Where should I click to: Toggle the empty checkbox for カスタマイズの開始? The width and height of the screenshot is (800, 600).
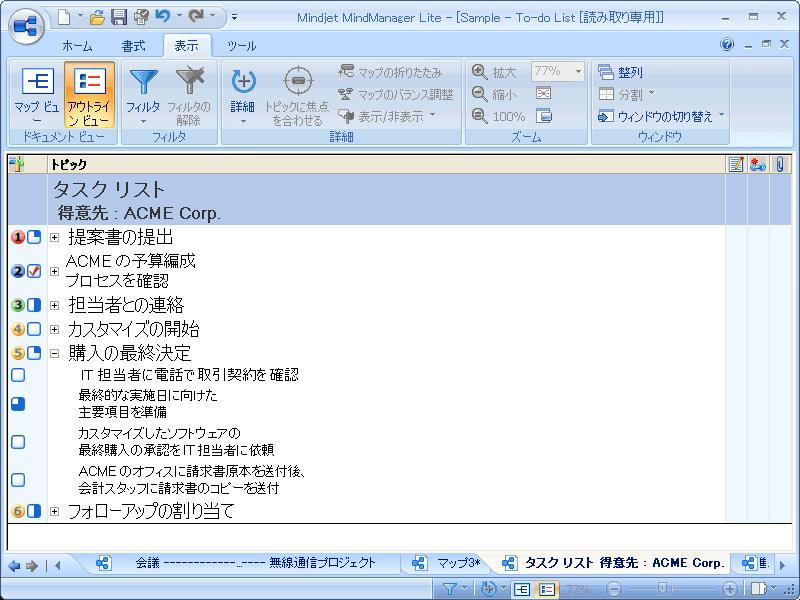pyautogui.click(x=34, y=329)
